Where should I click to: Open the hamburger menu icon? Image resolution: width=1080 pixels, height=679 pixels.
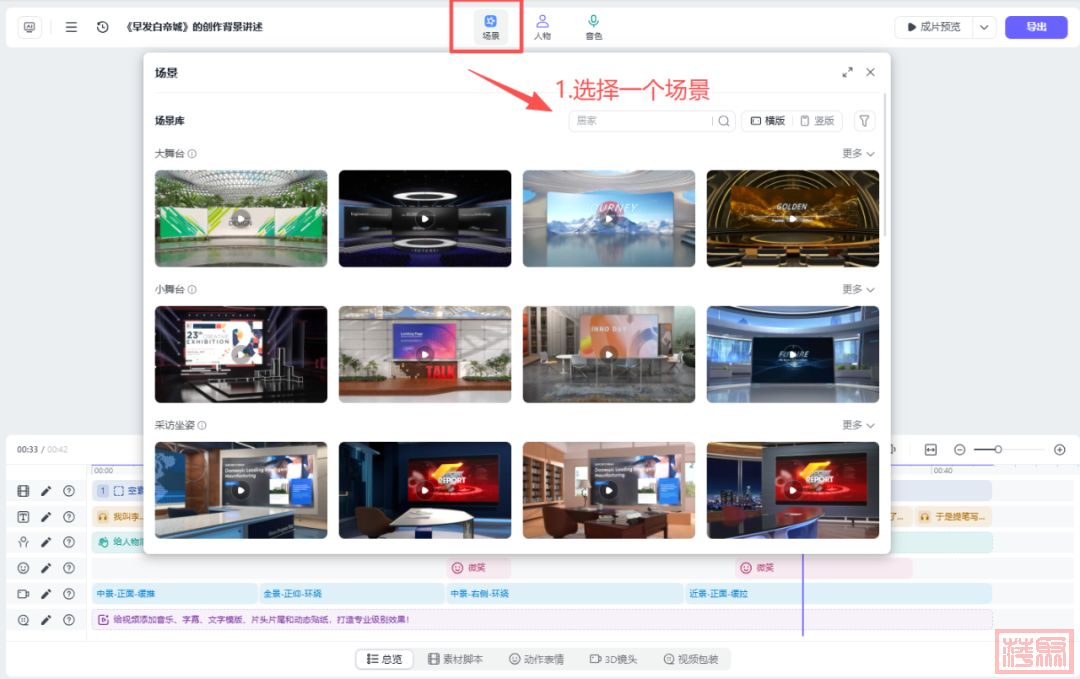(x=71, y=27)
